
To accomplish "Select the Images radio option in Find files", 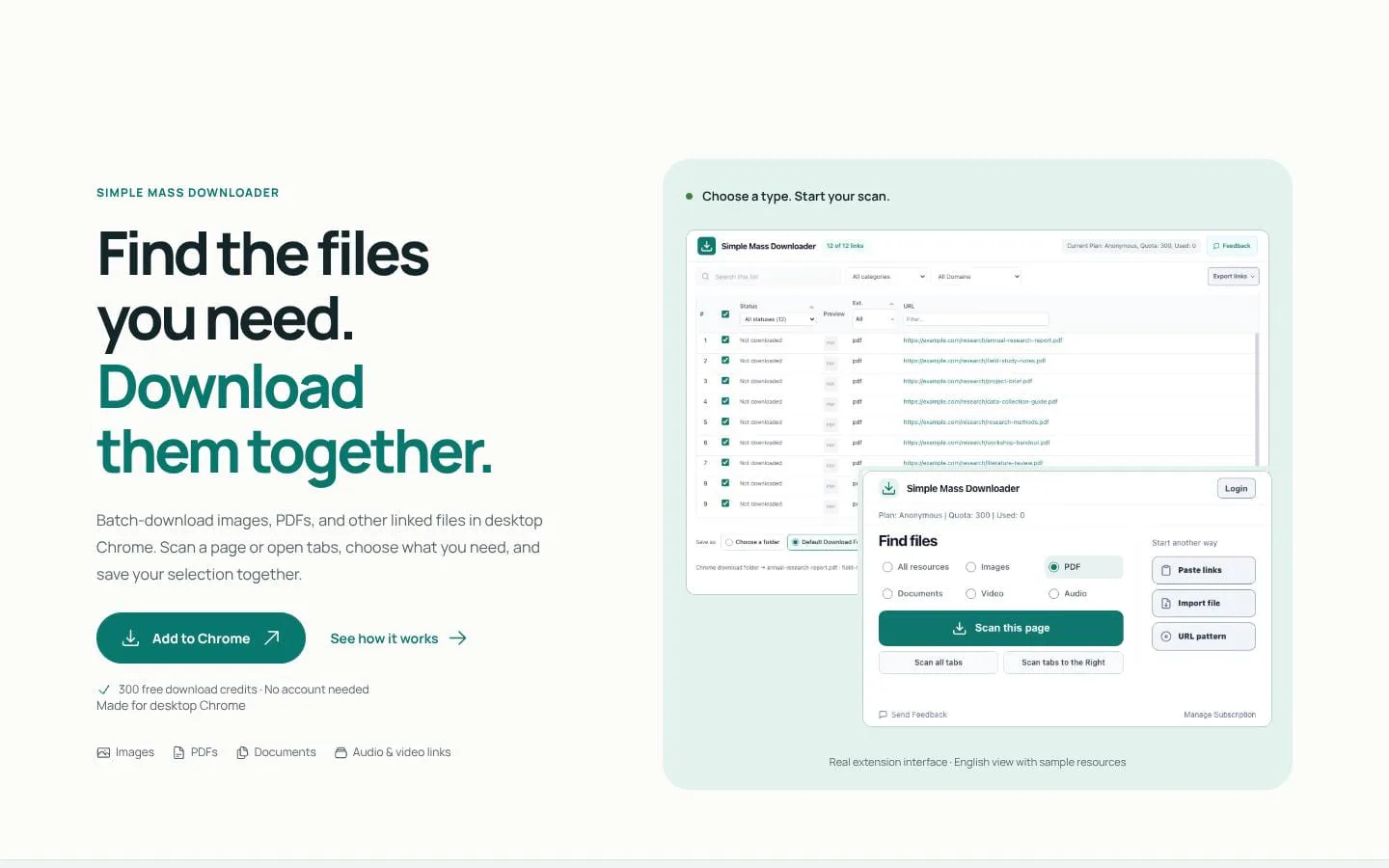I will (971, 567).
